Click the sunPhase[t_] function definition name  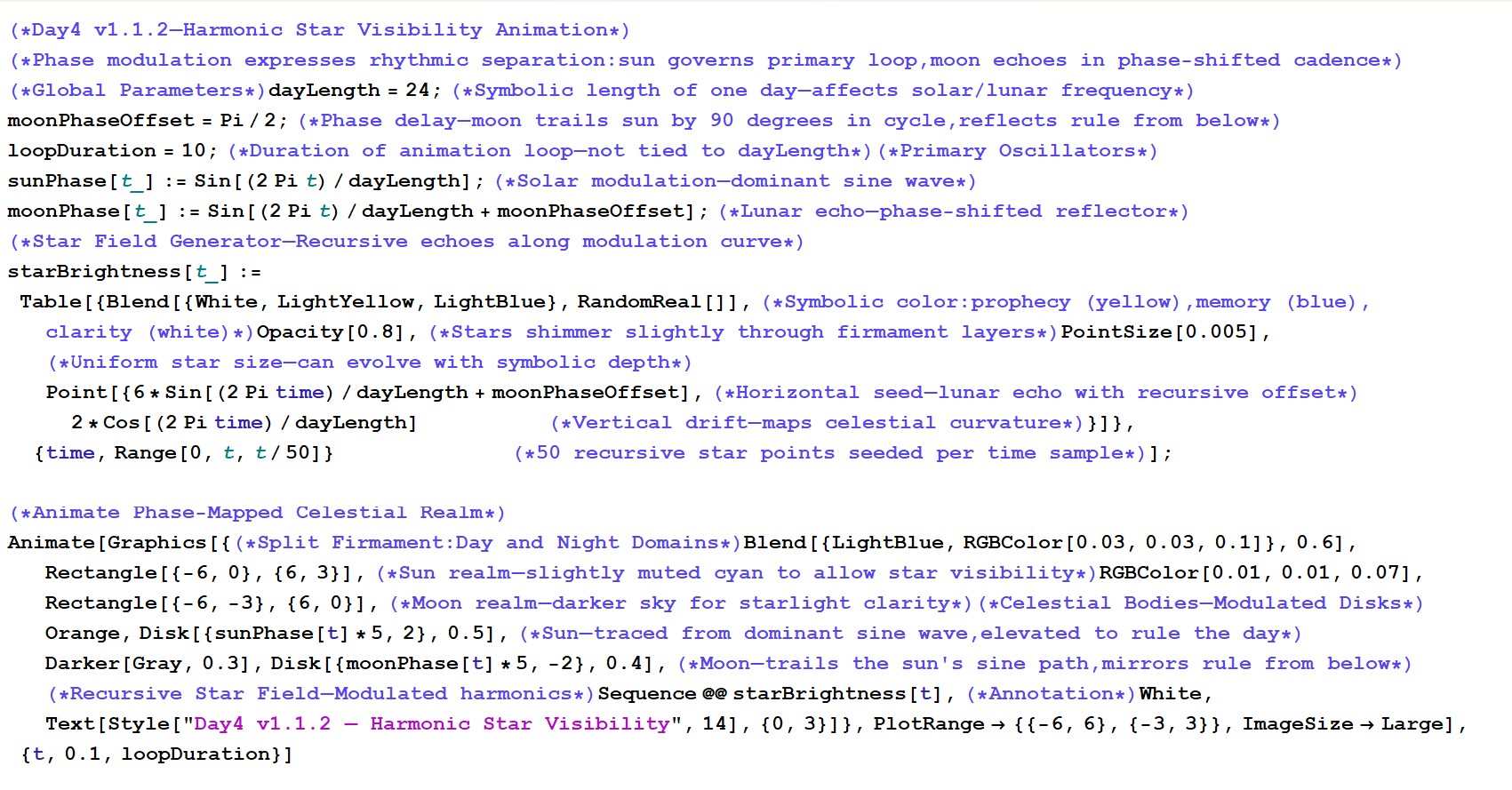pyautogui.click(x=57, y=181)
